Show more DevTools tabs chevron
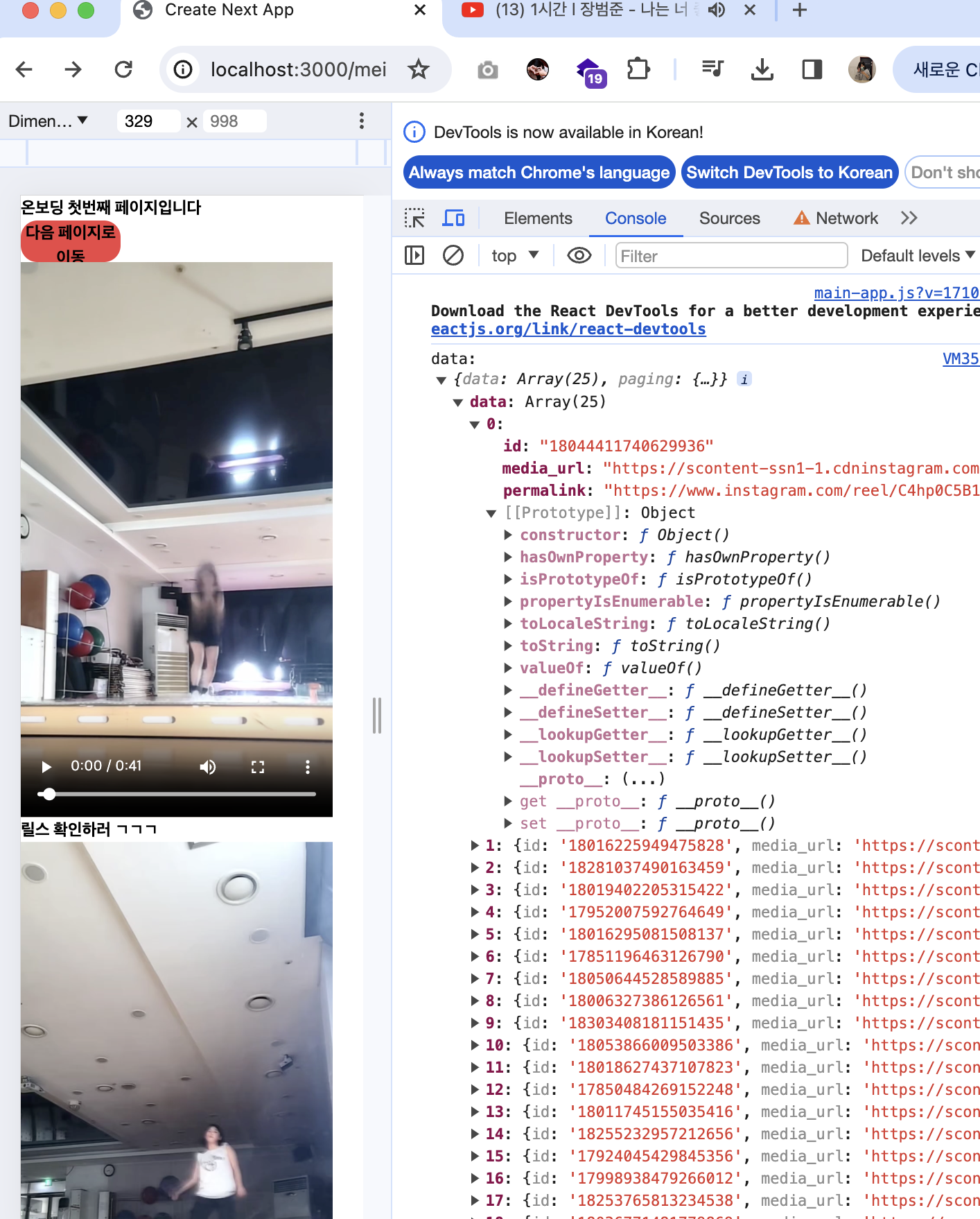Screen dimensions: 980x1219 (x=909, y=218)
